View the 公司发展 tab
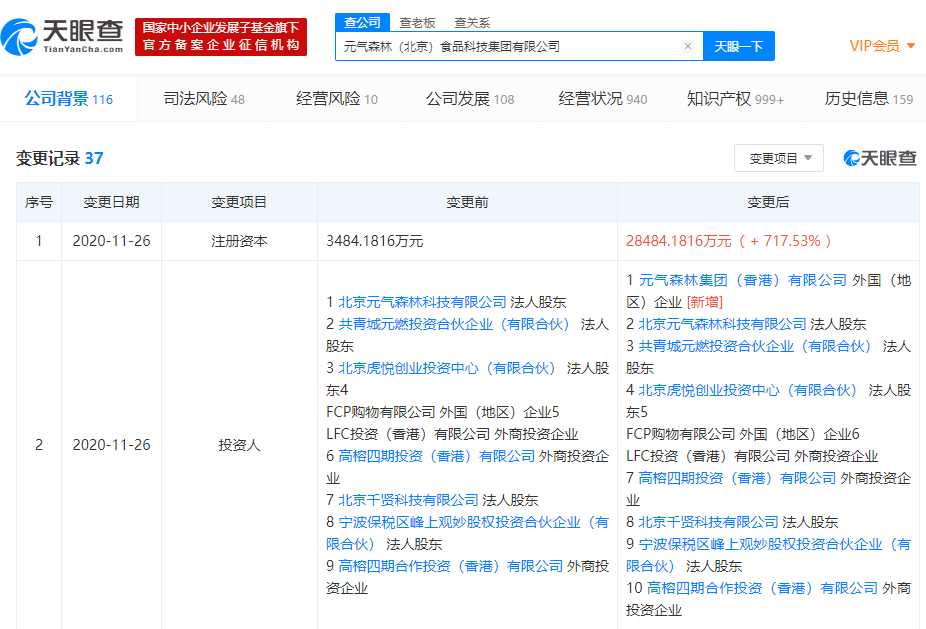The height and width of the screenshot is (629, 926). pyautogui.click(x=469, y=99)
